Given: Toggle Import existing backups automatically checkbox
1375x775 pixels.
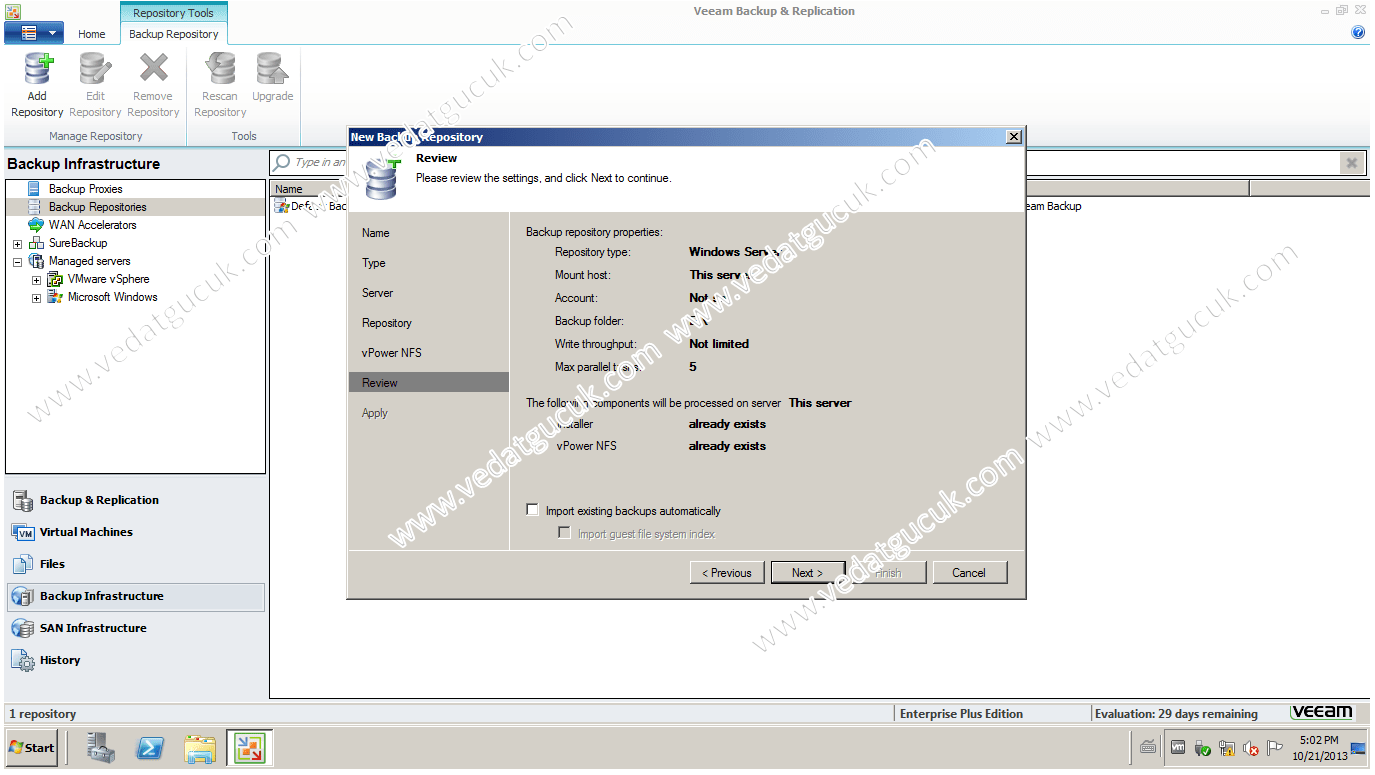Looking at the screenshot, I should pos(532,510).
